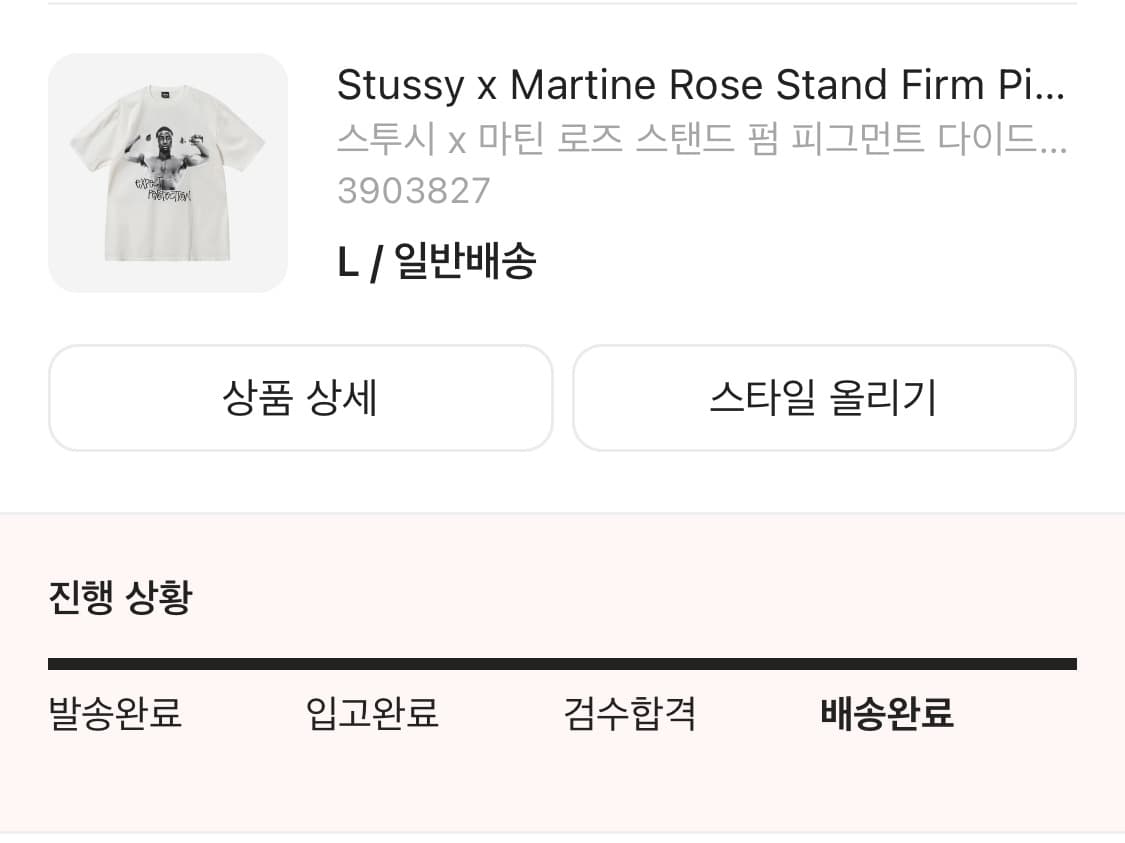
Task: Open the Stussy x Martine Rose product title
Action: [x=700, y=85]
